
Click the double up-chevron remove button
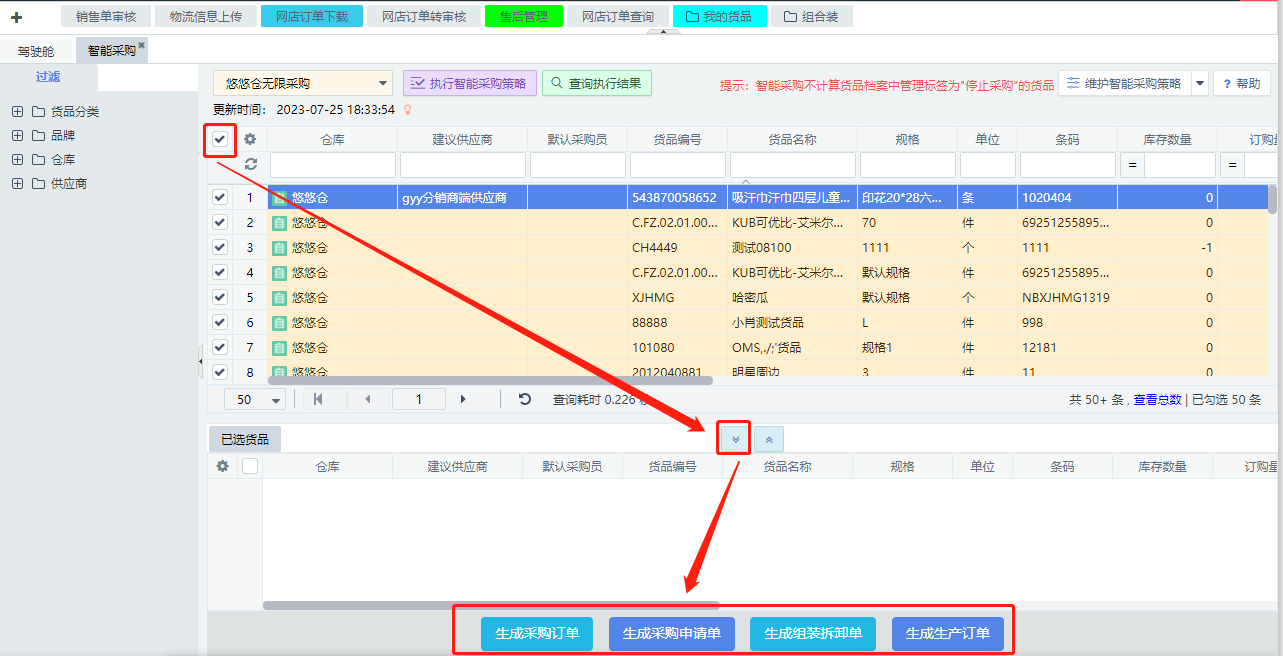point(769,439)
